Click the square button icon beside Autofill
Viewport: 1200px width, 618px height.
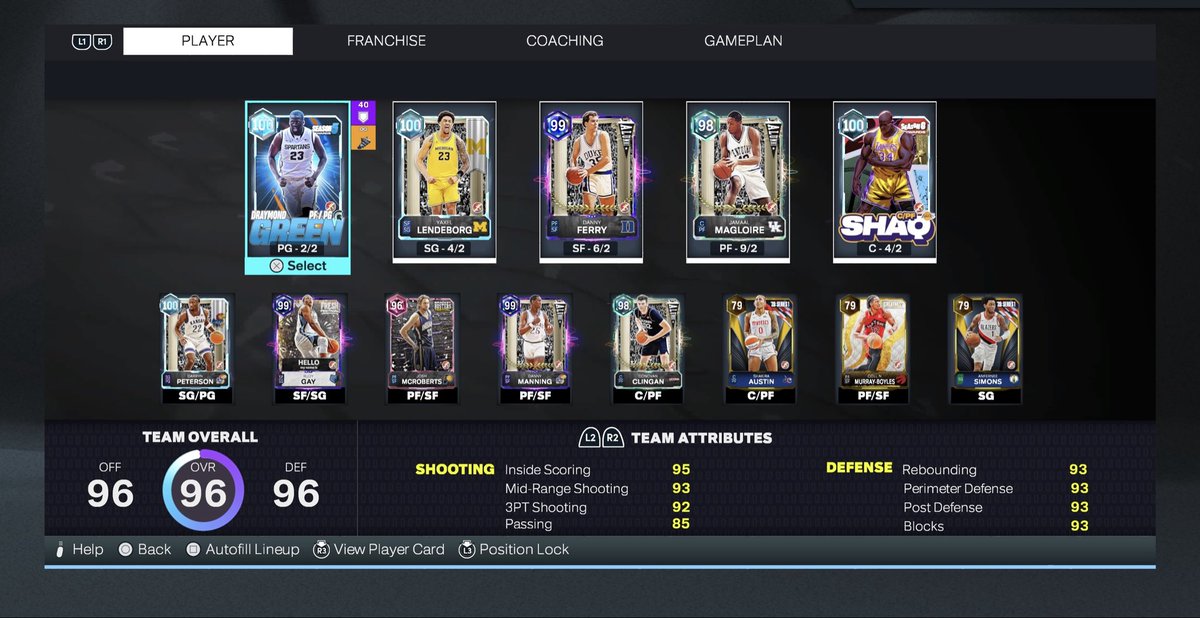tap(194, 549)
